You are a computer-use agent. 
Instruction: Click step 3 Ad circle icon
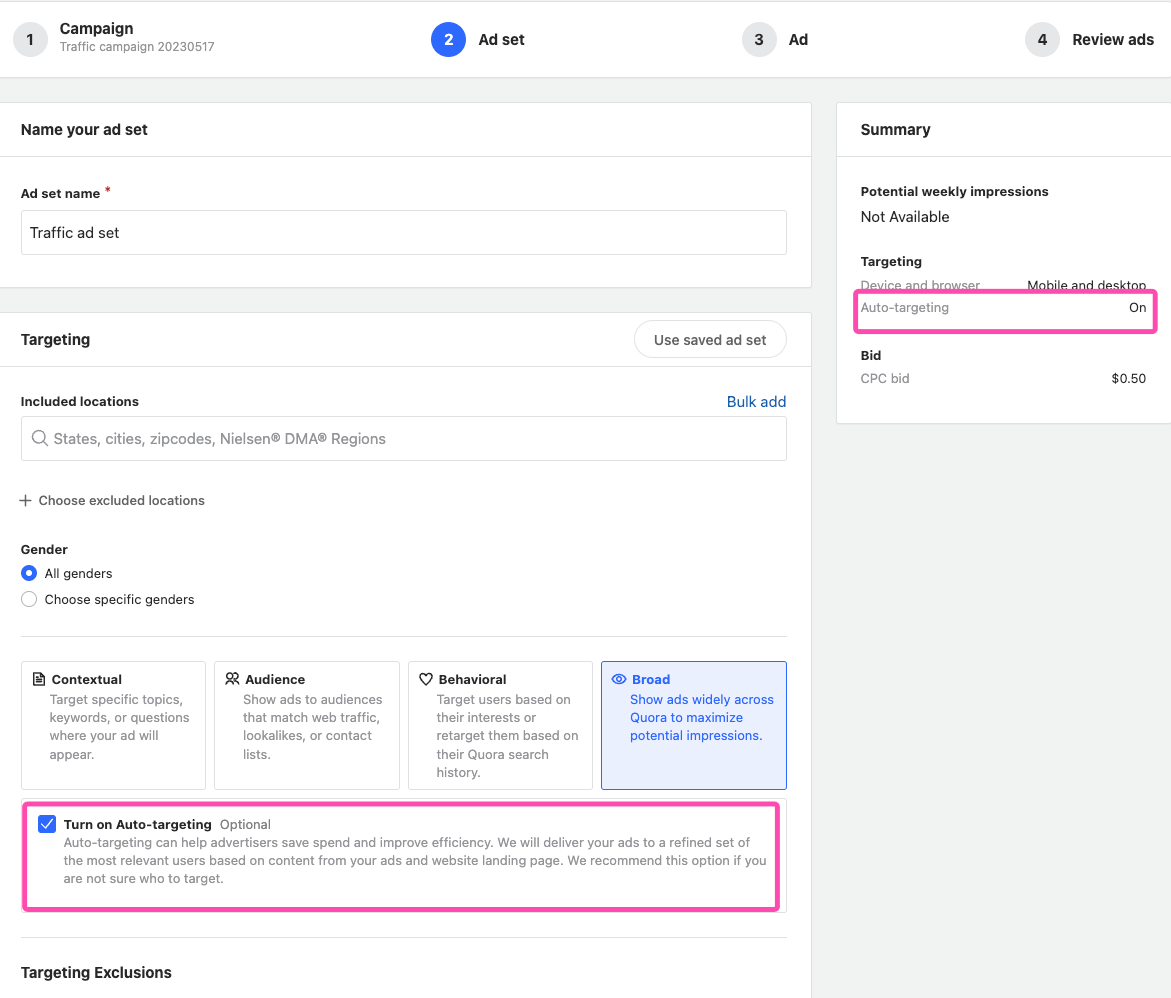coord(759,39)
